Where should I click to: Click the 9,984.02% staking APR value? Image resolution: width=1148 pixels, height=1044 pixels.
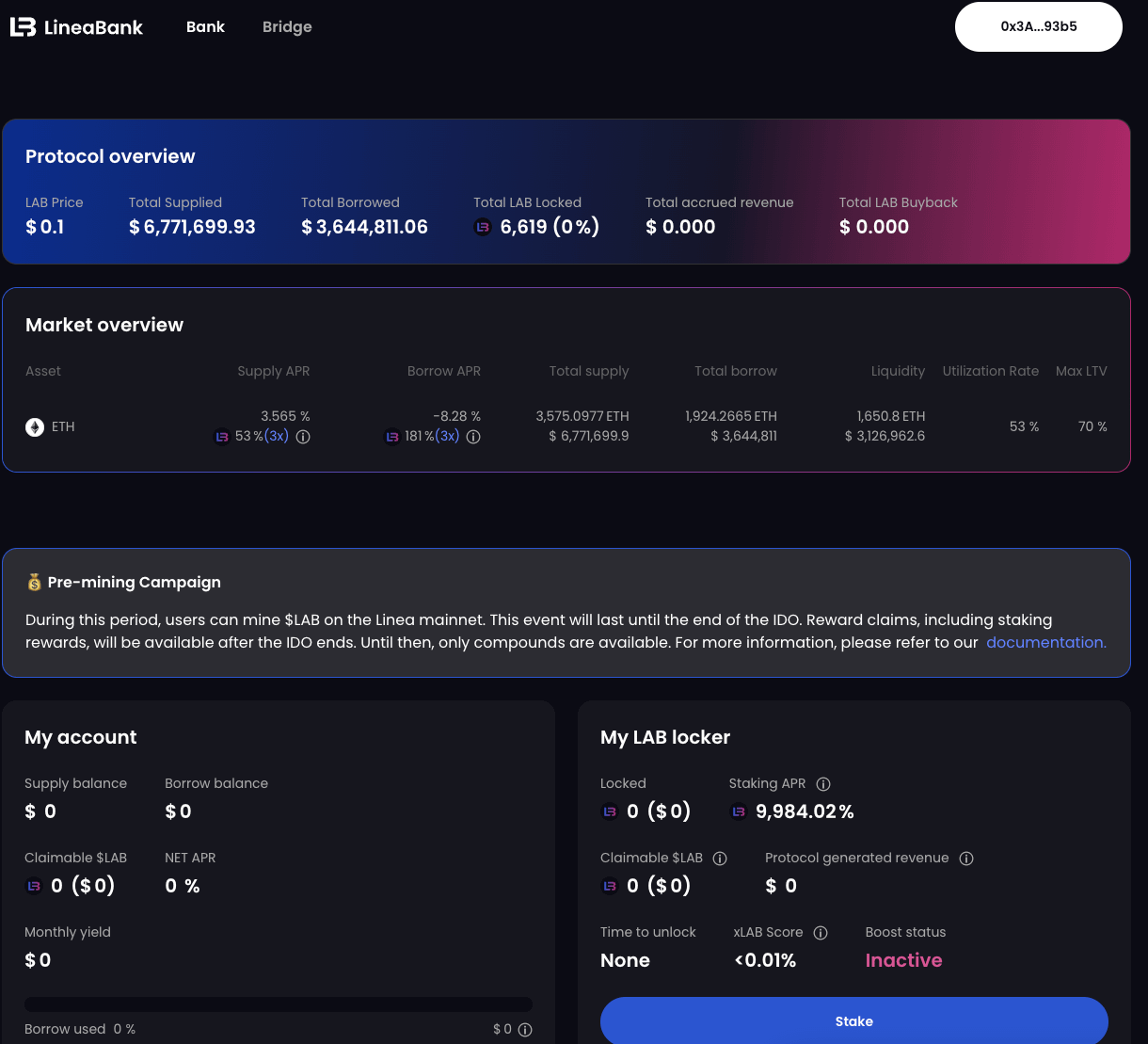coord(805,811)
